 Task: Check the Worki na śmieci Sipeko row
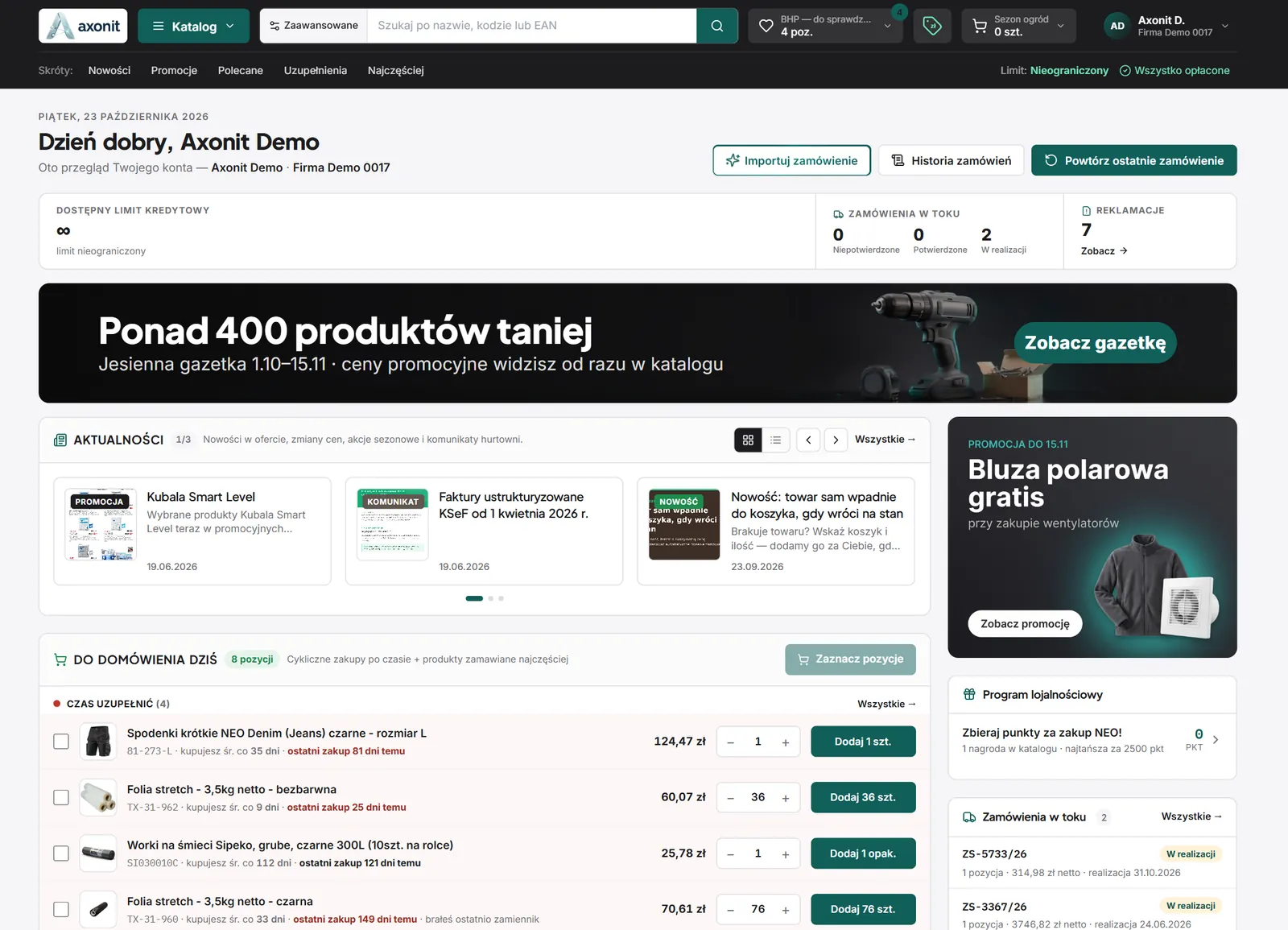point(61,854)
